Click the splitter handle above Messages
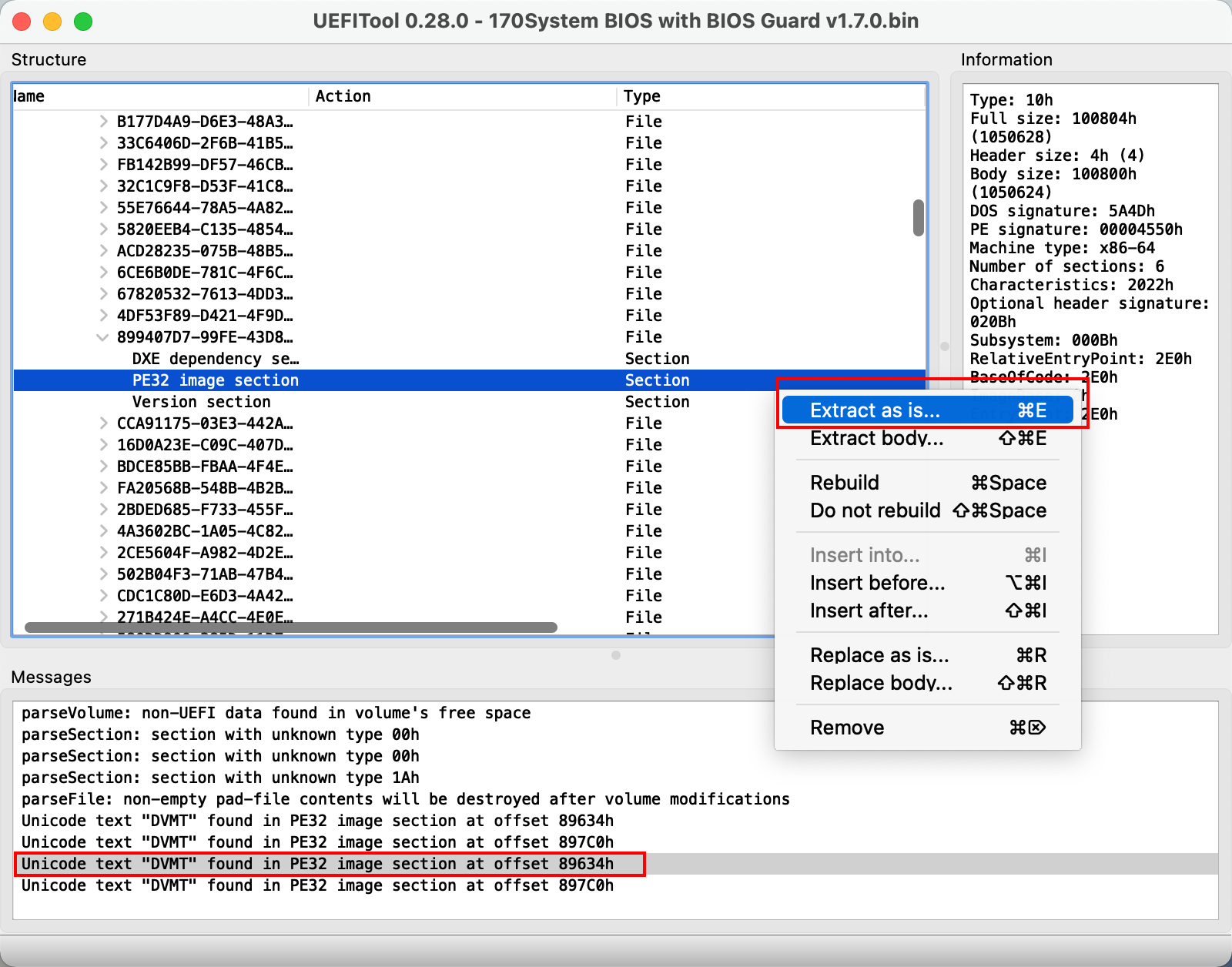 pos(616,655)
